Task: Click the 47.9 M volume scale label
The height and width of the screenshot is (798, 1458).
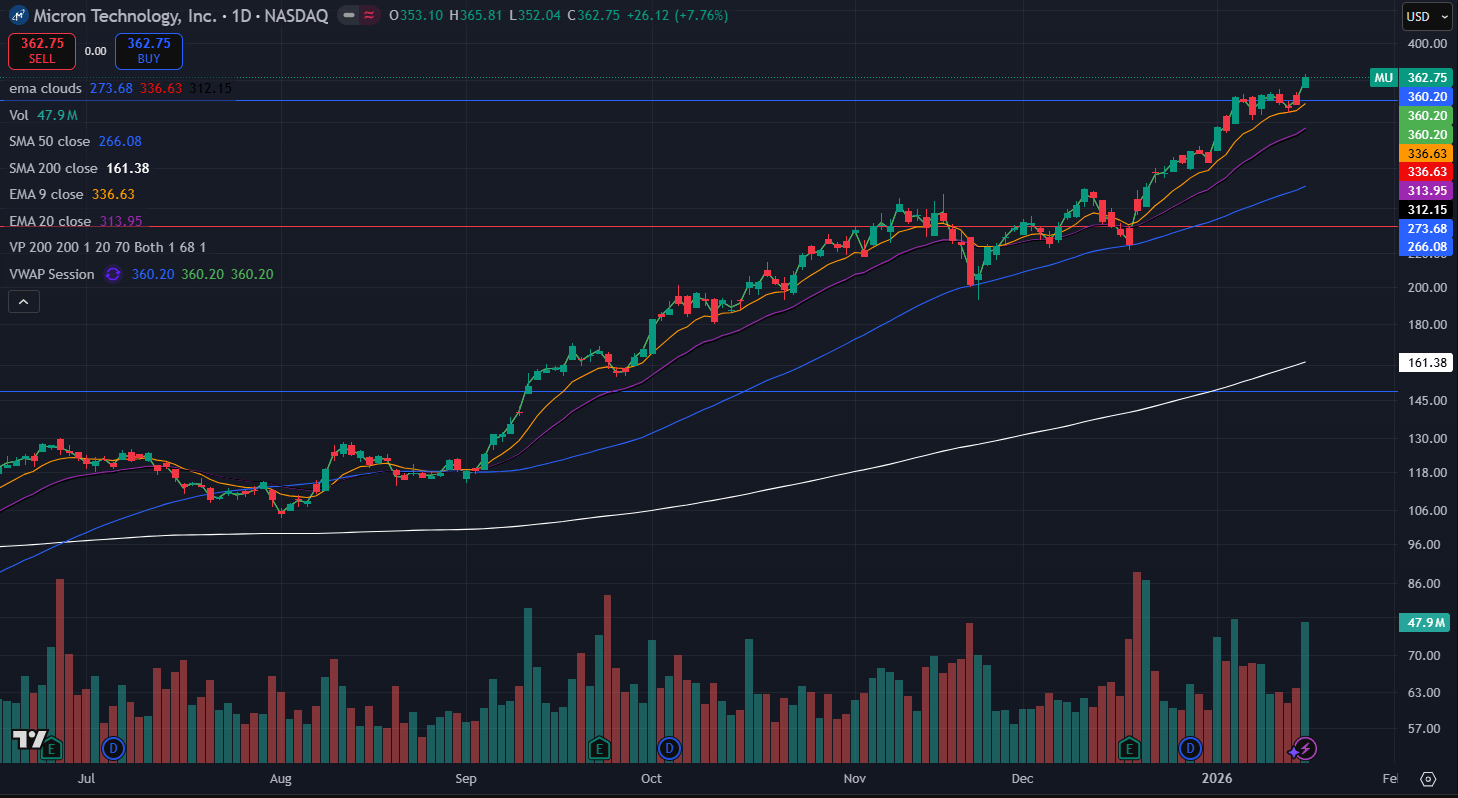Action: [x=1427, y=623]
